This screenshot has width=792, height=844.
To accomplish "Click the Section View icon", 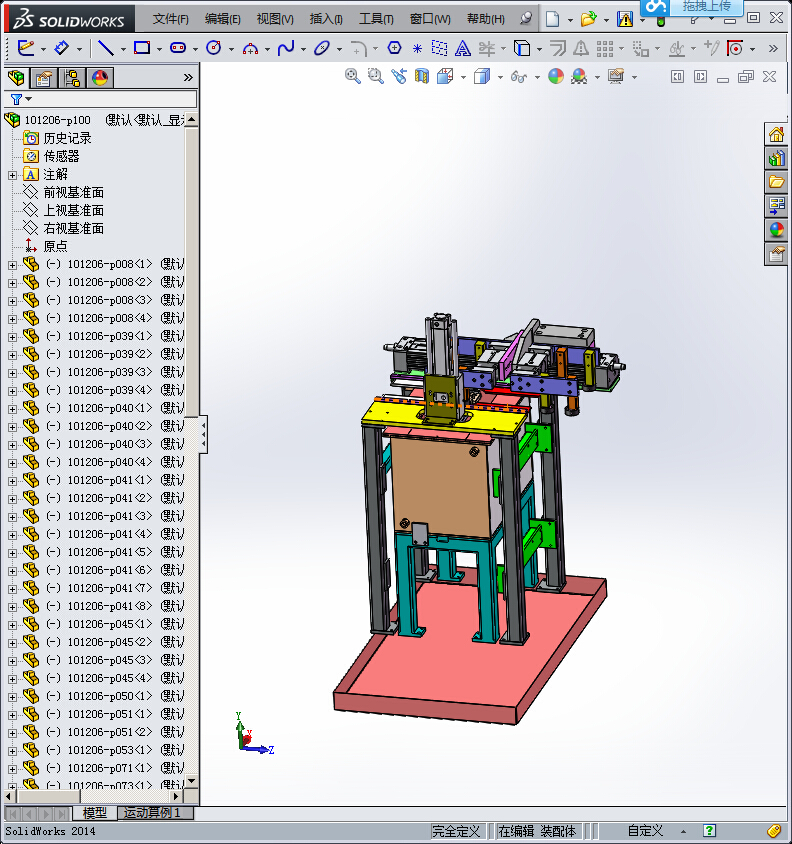I will (422, 76).
